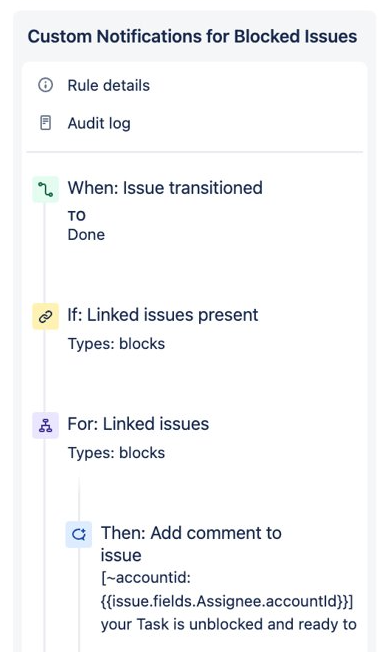Click Types: blocks under the If condition
The image size is (378, 652).
[116, 344]
